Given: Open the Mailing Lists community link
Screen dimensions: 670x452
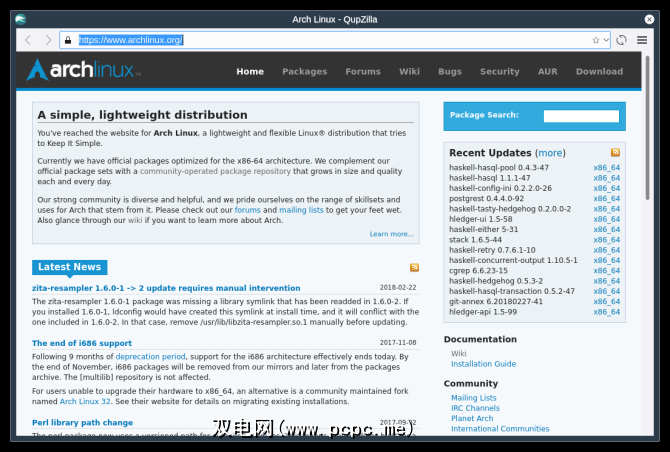Looking at the screenshot, I should pos(473,398).
